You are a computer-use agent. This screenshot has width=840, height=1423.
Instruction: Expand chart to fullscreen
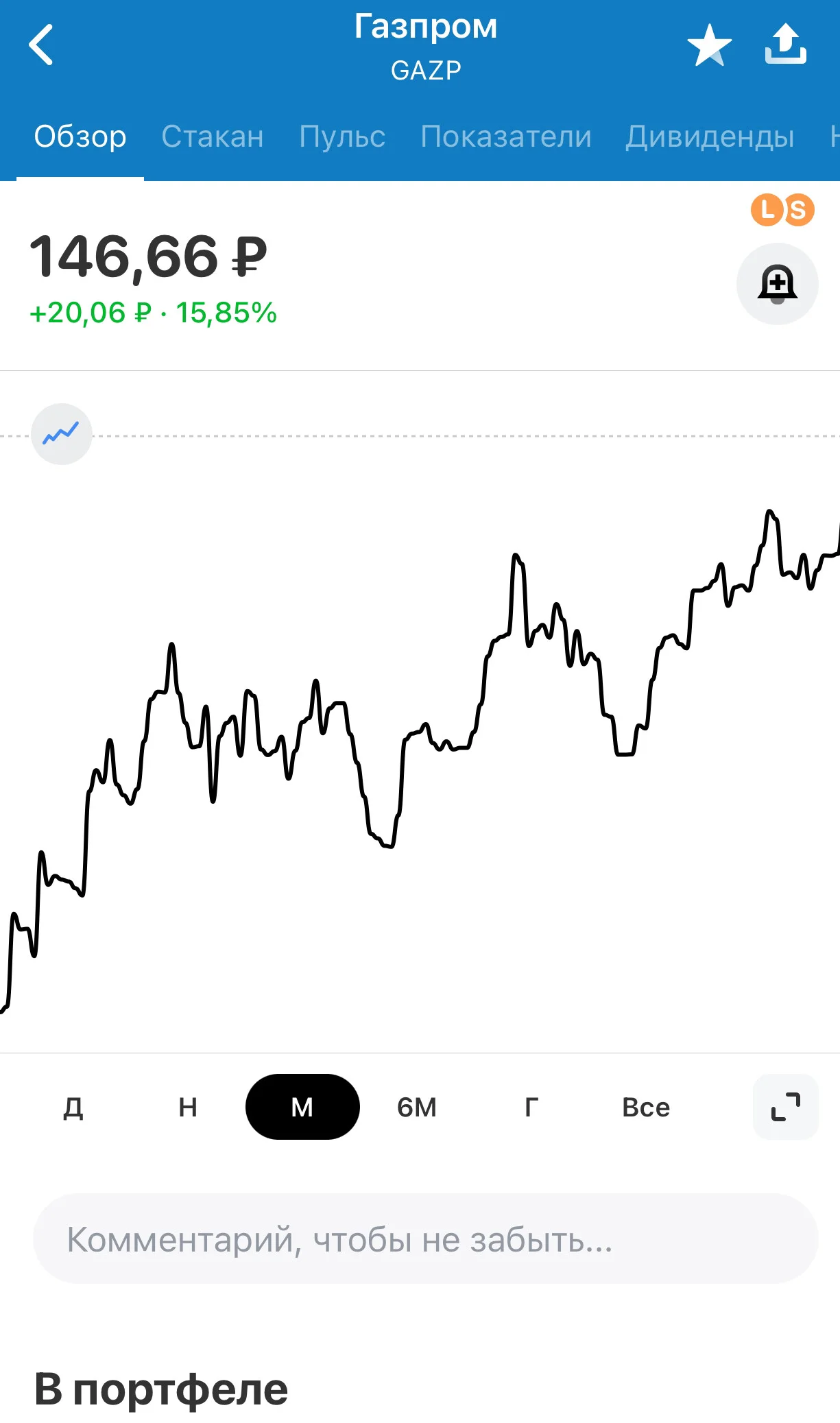pyautogui.click(x=785, y=1107)
